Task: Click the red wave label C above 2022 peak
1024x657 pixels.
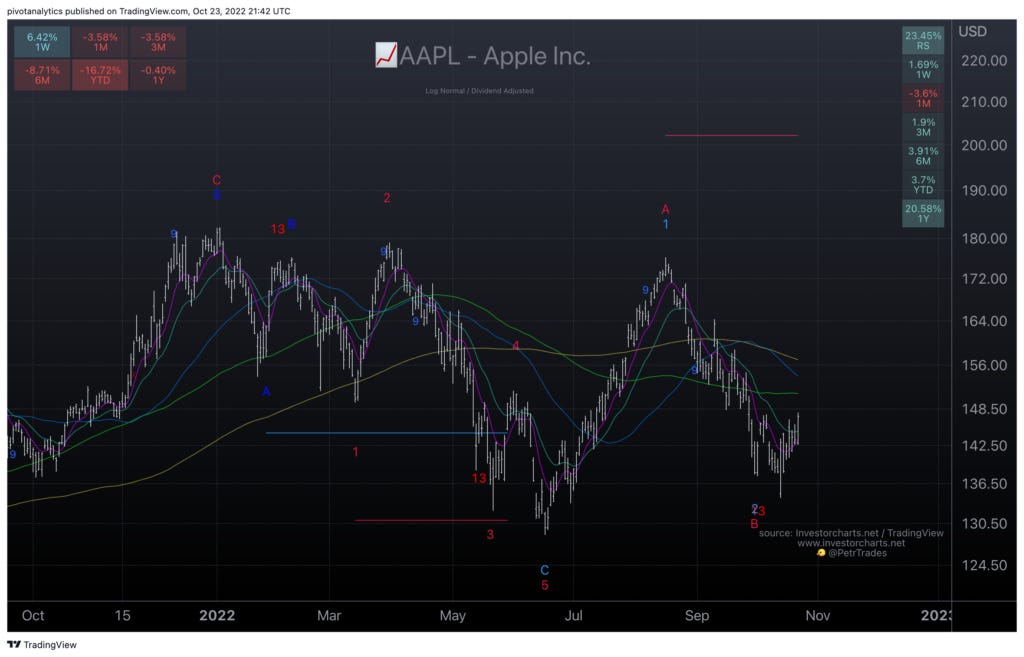Action: click(217, 180)
